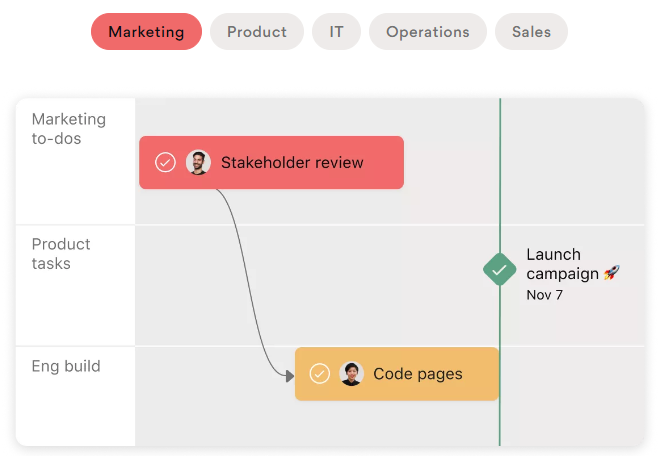Select the Marketing to-dos section label

coord(69,129)
